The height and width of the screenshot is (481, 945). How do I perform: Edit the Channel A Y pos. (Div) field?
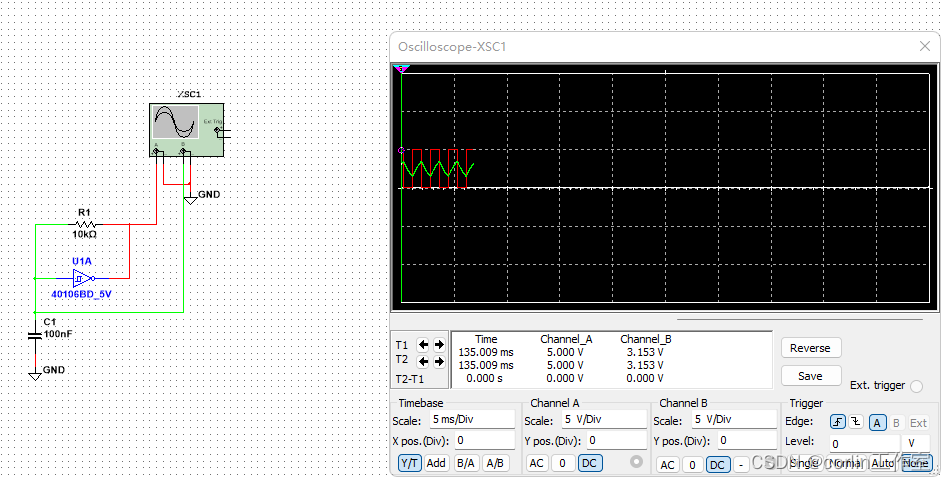coord(616,441)
